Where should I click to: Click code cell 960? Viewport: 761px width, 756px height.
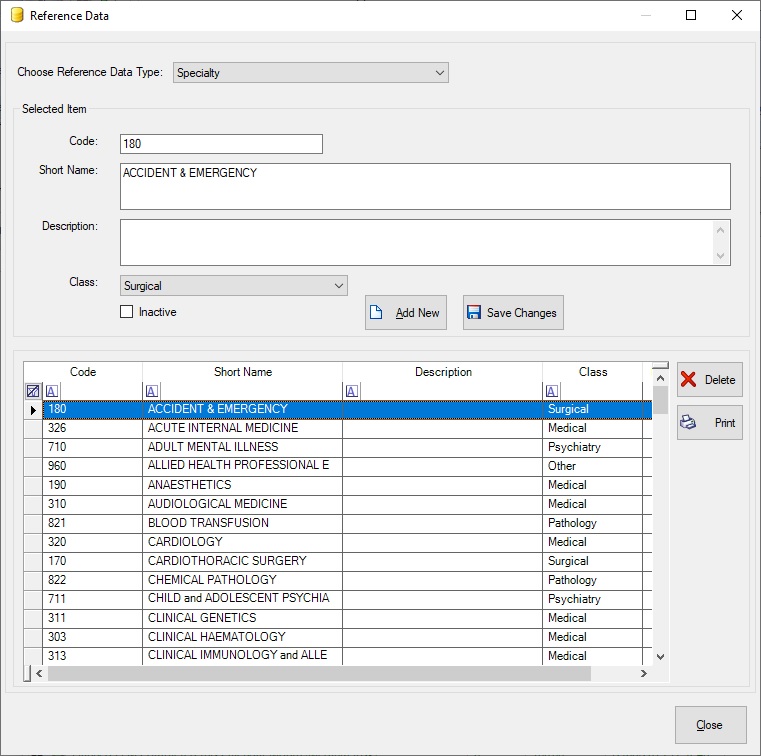tap(92, 466)
